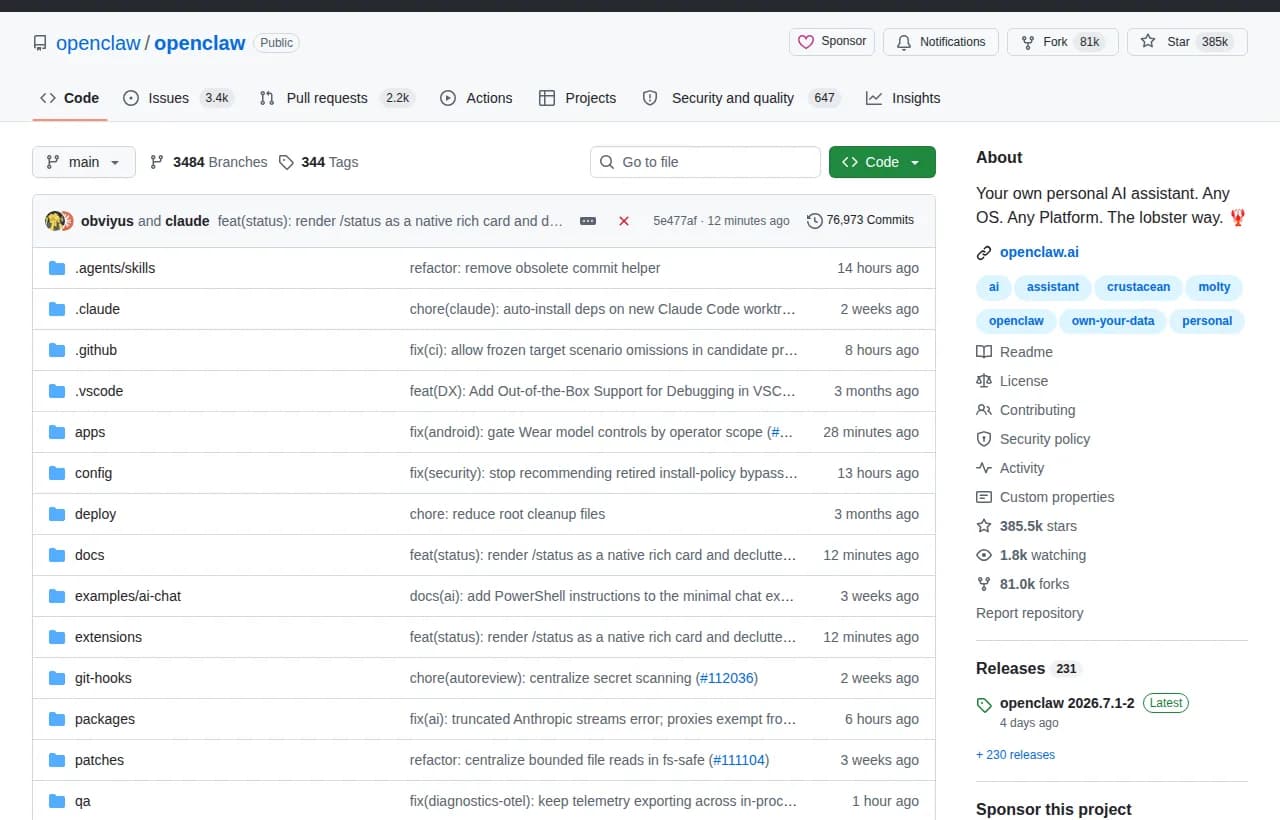Open the Pull requests tab
The height and width of the screenshot is (820, 1280).
[337, 98]
